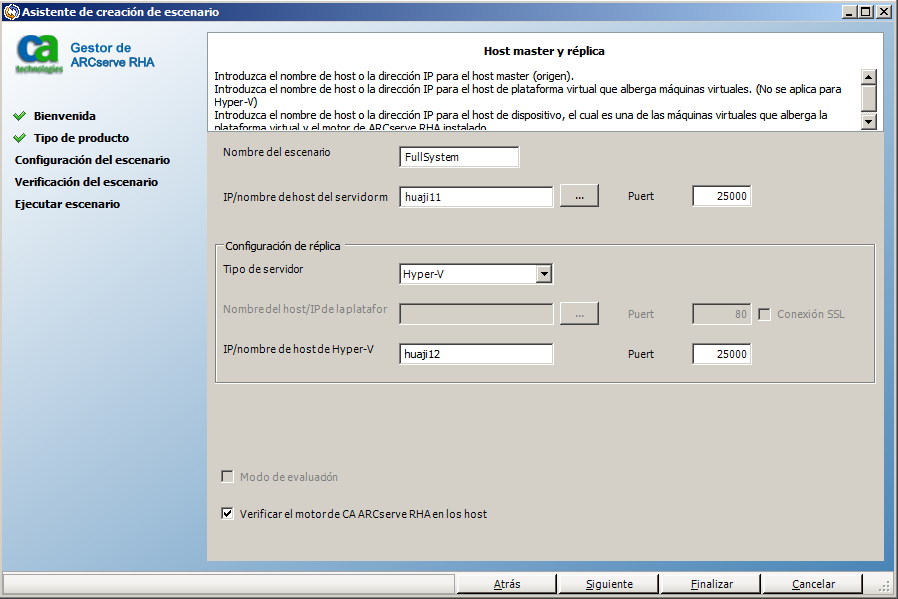Click the wizard icon in the title bar
This screenshot has height=599, width=898.
point(11,11)
